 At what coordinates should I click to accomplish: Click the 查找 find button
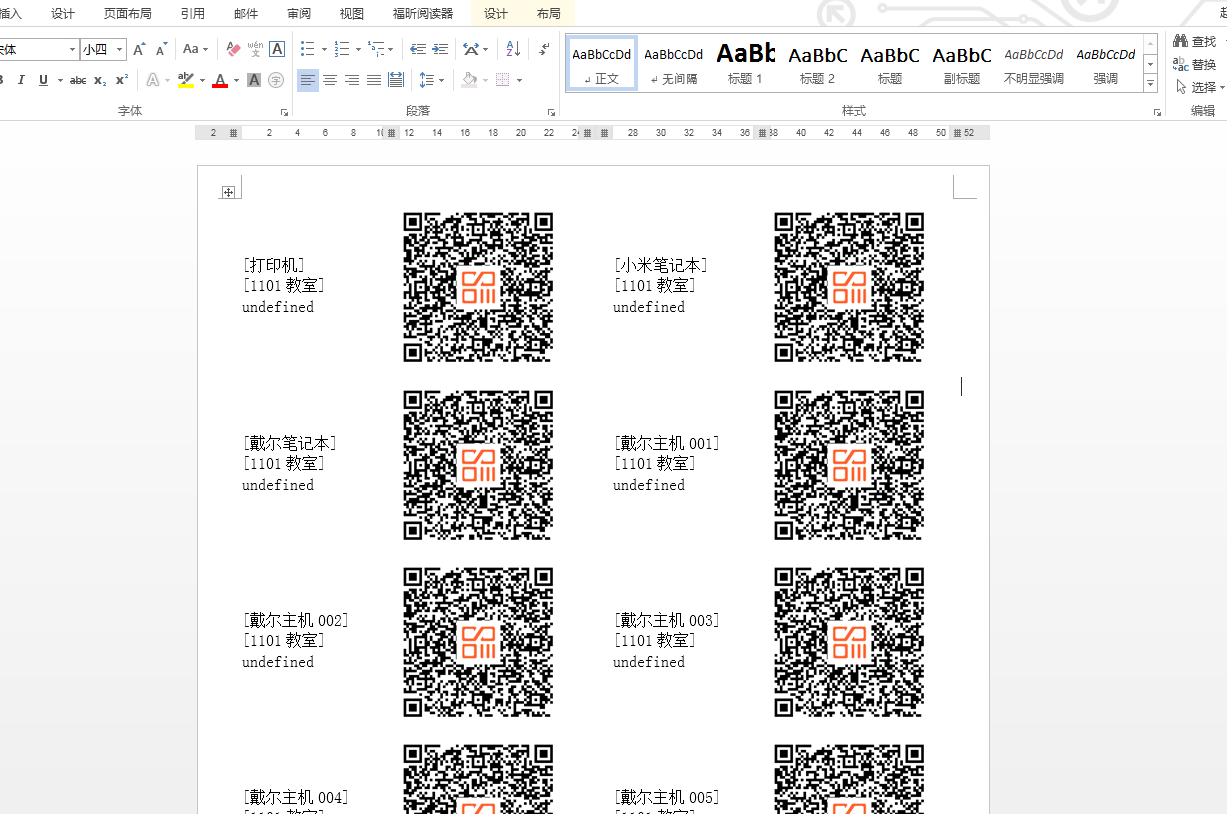[x=1195, y=41]
